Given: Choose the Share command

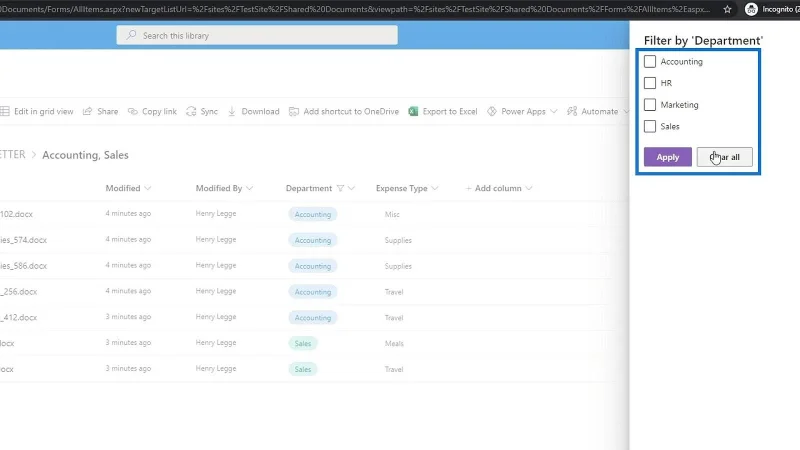Looking at the screenshot, I should 101,111.
